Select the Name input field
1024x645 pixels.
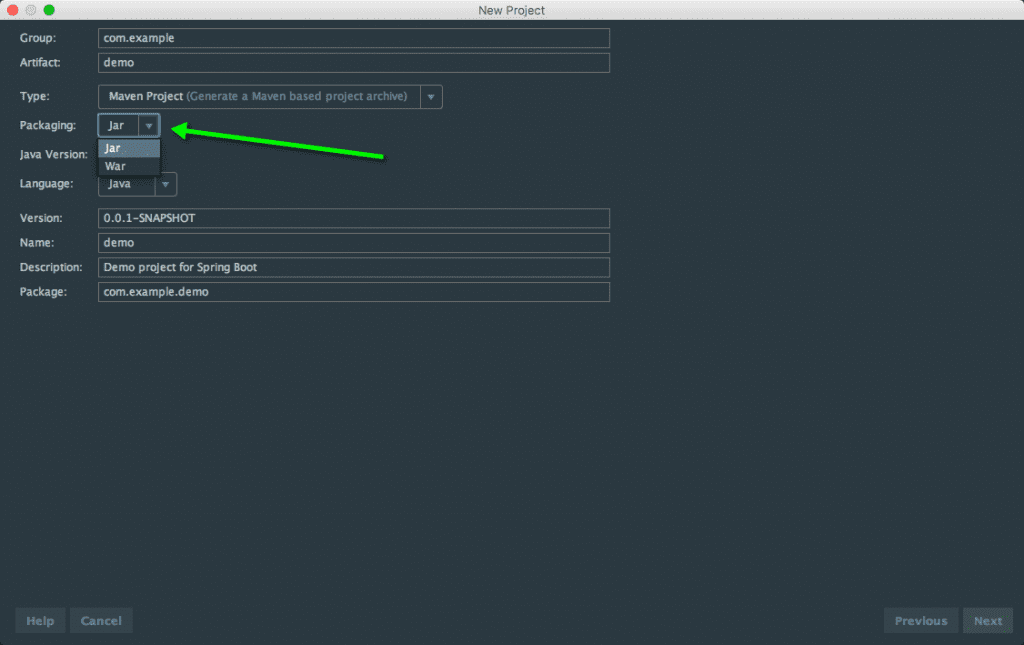pos(353,242)
